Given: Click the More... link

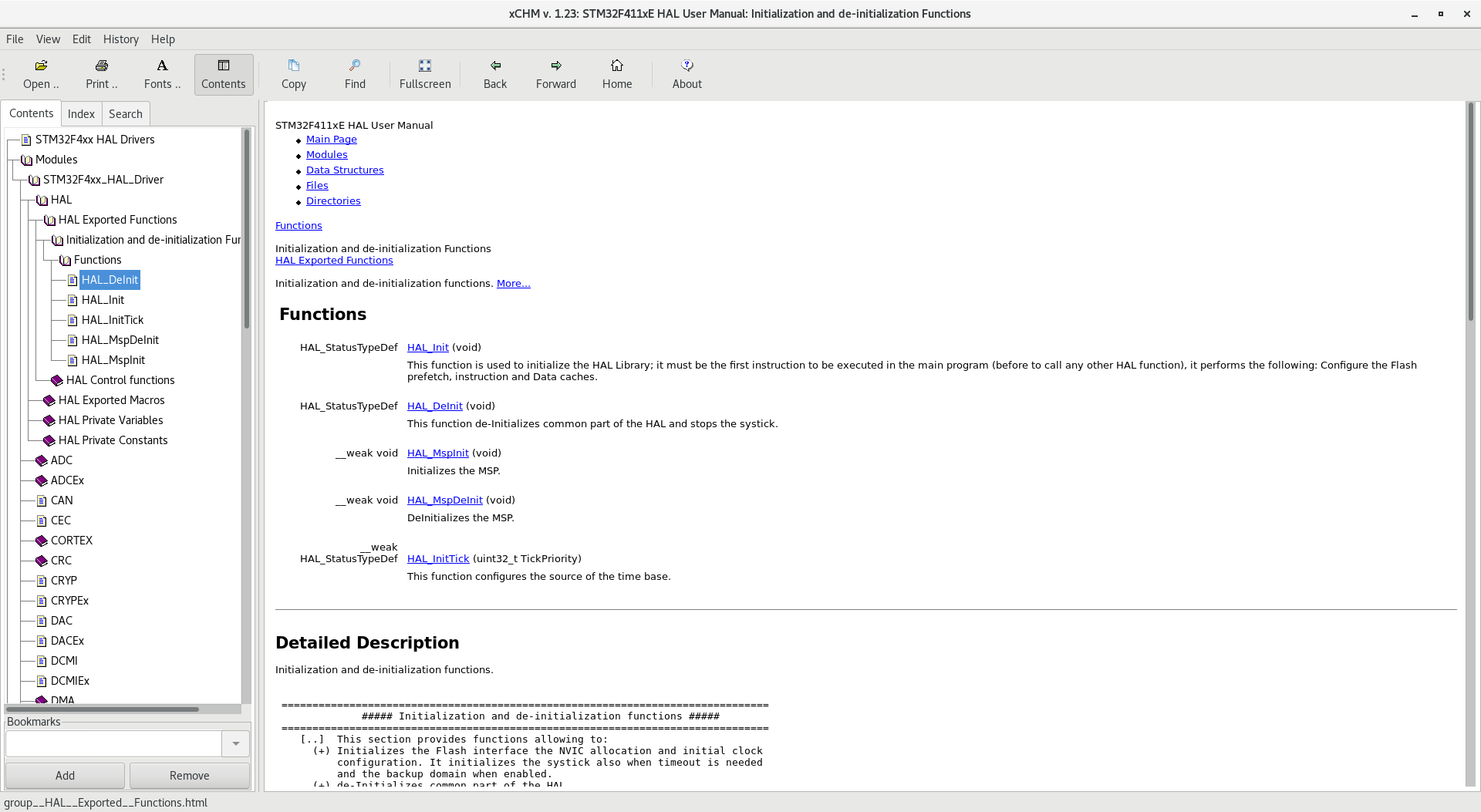Looking at the screenshot, I should tap(514, 284).
